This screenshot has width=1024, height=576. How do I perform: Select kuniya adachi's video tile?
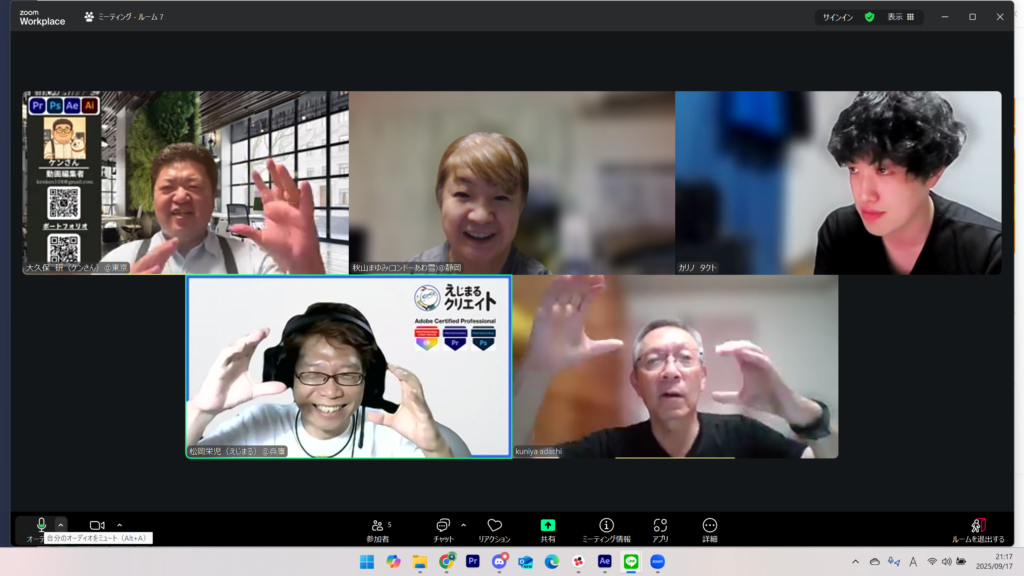675,367
